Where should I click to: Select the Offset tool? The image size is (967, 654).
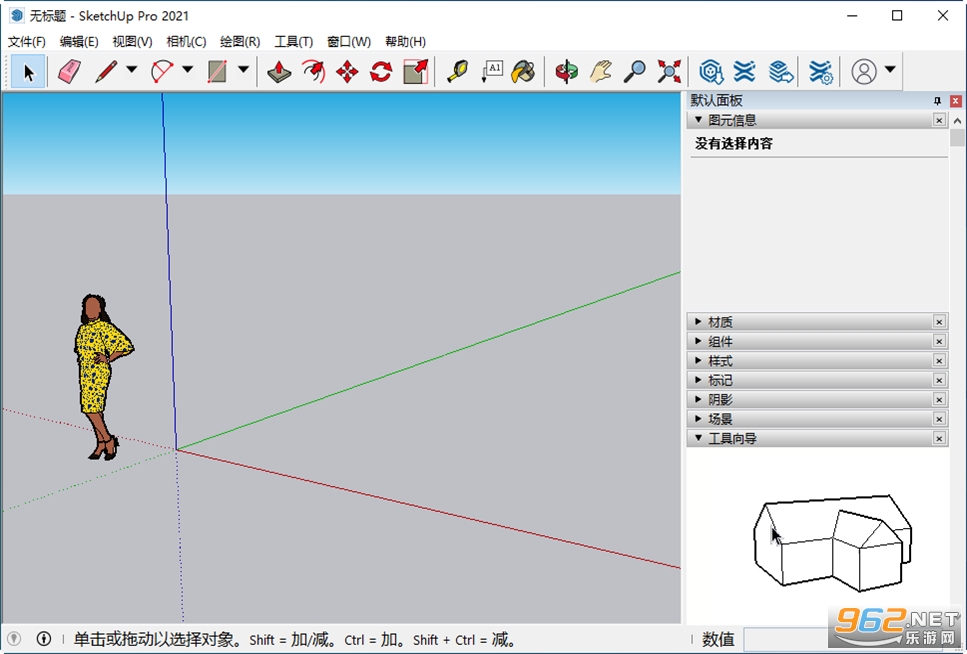coord(313,72)
